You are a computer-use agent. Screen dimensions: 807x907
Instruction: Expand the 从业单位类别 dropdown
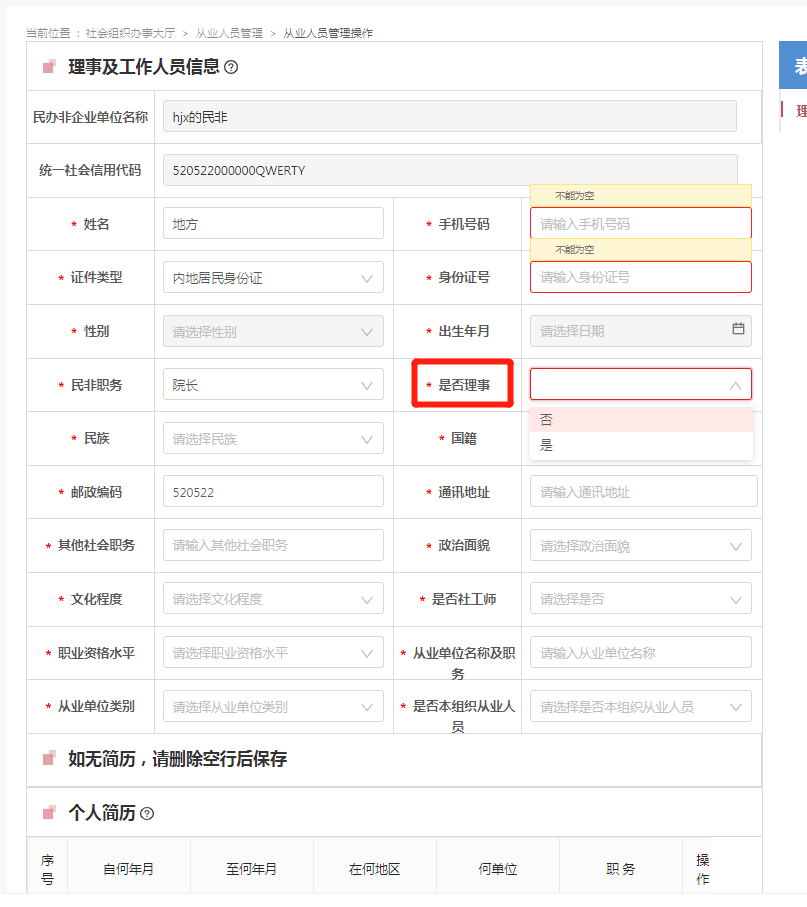(272, 706)
